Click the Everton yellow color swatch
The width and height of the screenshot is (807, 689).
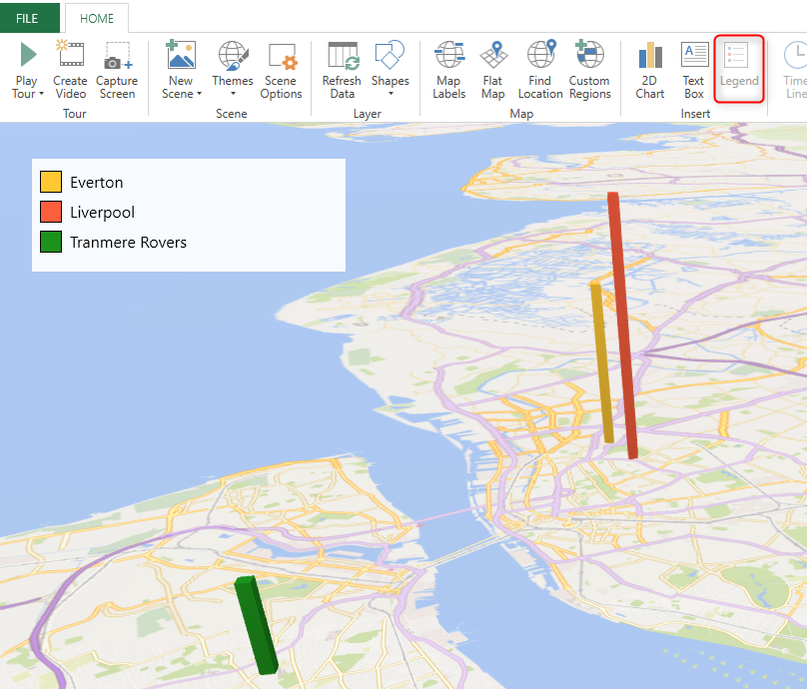(51, 182)
